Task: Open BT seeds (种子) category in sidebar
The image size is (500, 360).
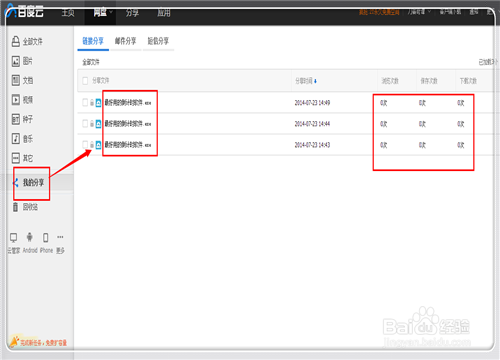Action: (x=22, y=119)
